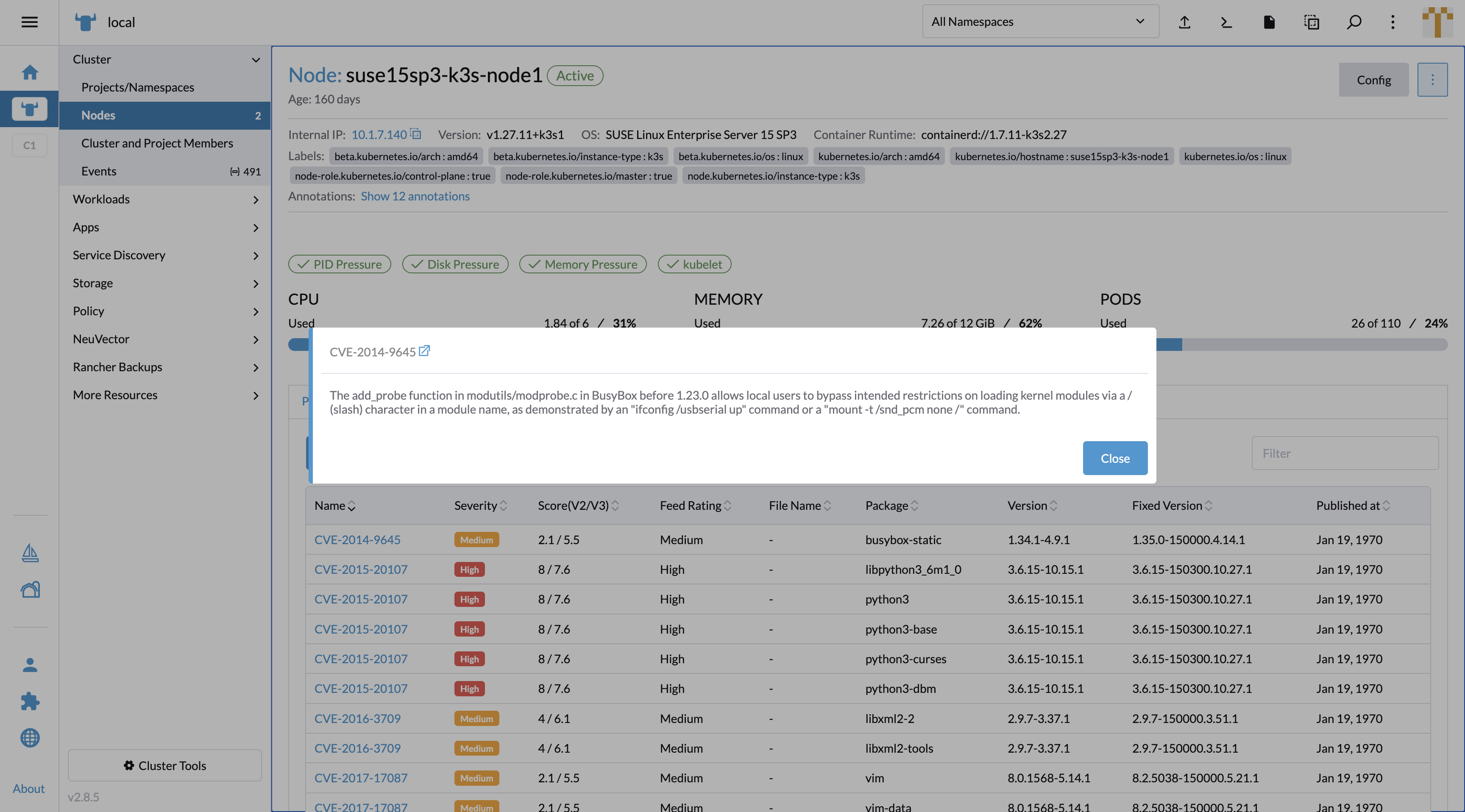This screenshot has height=812, width=1465.
Task: Click the Extensions puzzle piece icon
Action: pyautogui.click(x=30, y=701)
